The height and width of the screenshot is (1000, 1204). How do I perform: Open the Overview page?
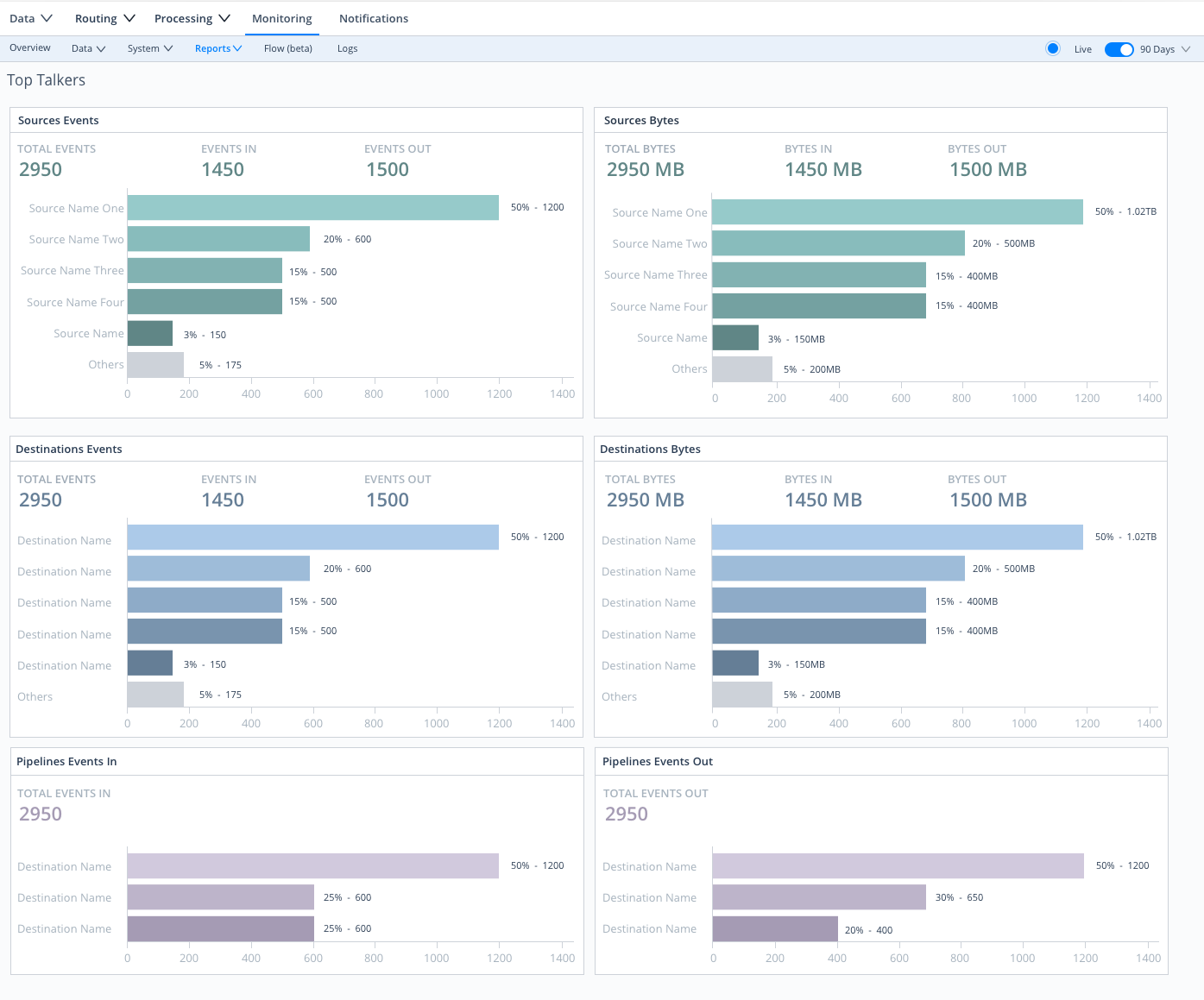point(29,48)
